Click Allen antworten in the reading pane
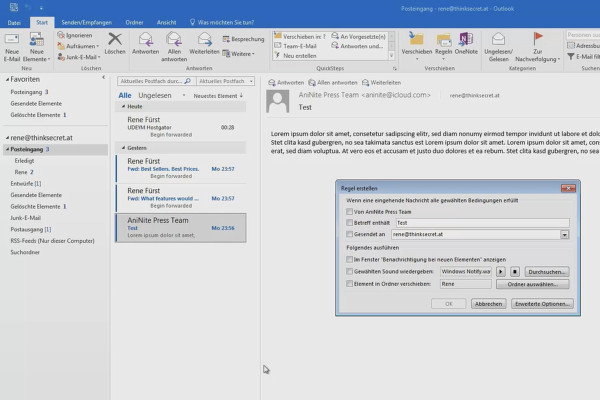This screenshot has width=600, height=400. (333, 83)
